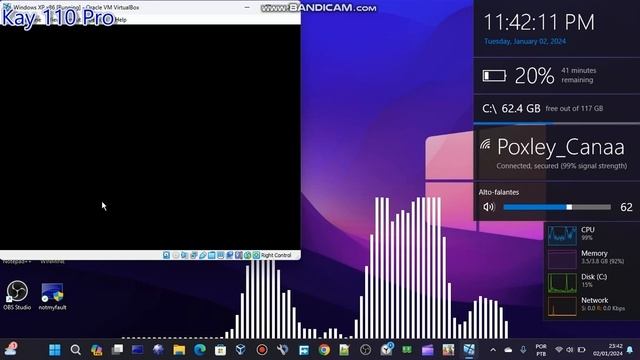
Task: Open OneDrive cloud tray icon
Action: 508,350
